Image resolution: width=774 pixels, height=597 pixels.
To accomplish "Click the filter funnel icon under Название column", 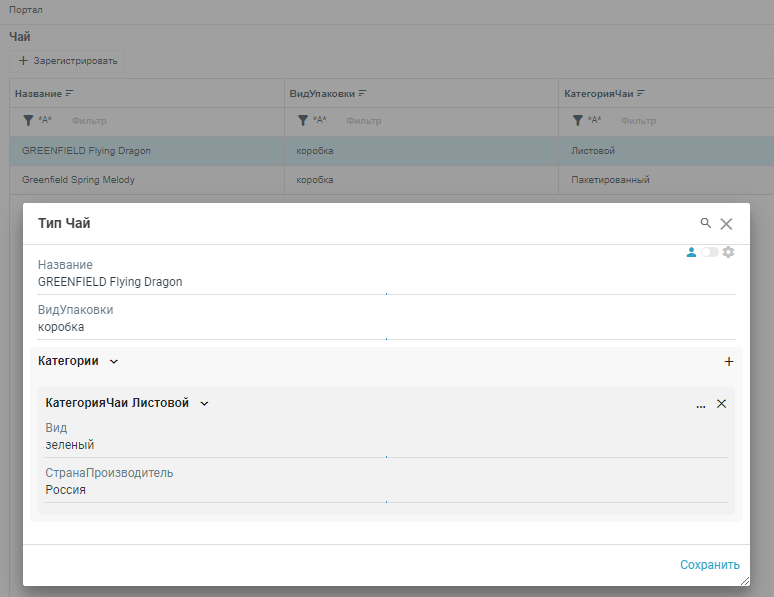I will [x=28, y=120].
